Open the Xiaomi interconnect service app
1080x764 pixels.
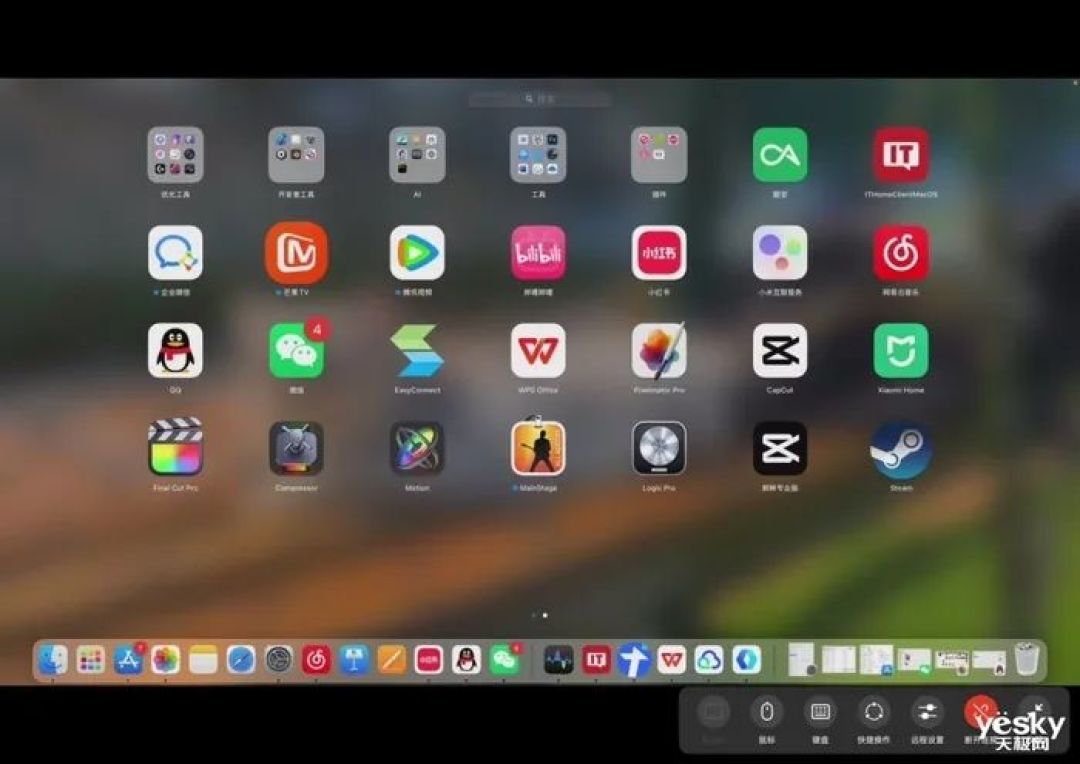pyautogui.click(x=780, y=253)
